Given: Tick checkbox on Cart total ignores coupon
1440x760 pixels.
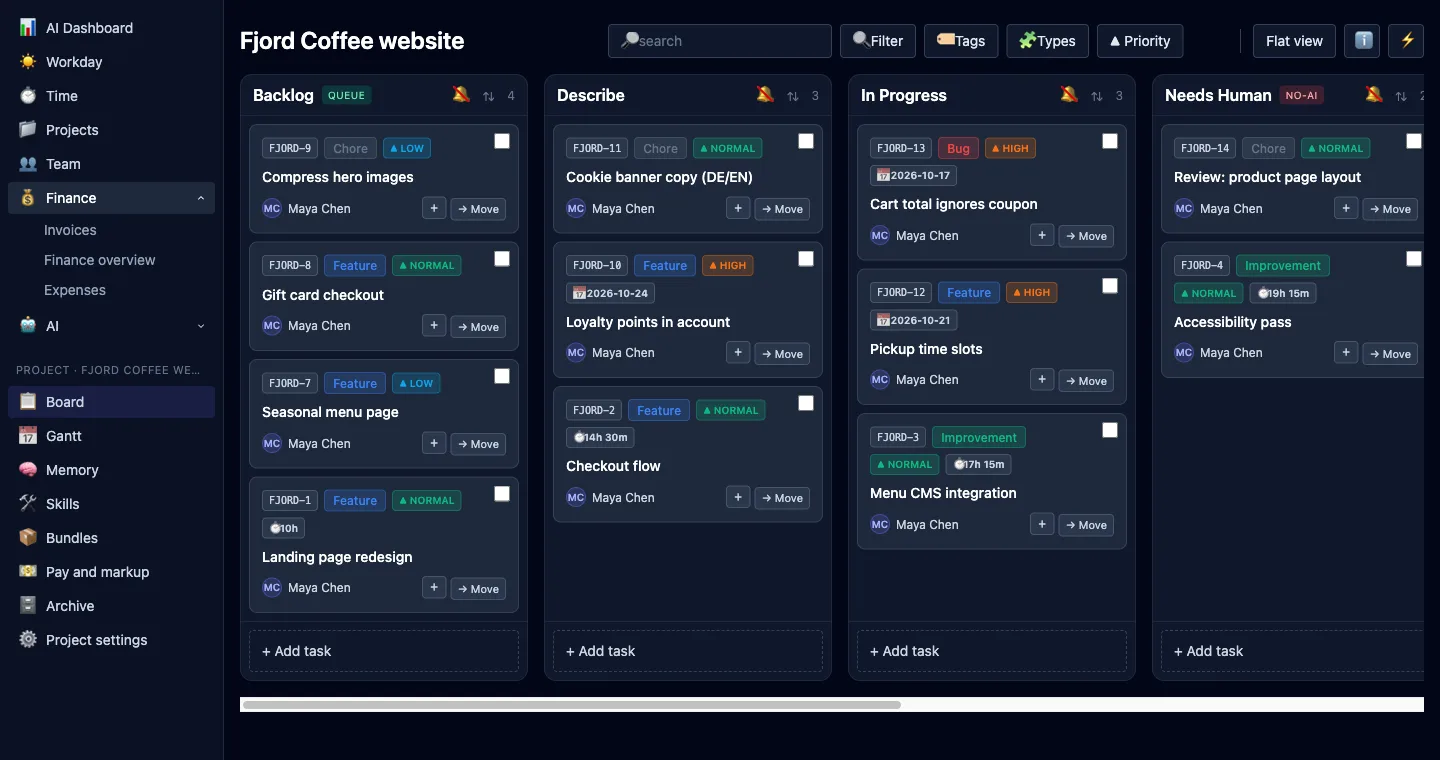Looking at the screenshot, I should [1110, 141].
